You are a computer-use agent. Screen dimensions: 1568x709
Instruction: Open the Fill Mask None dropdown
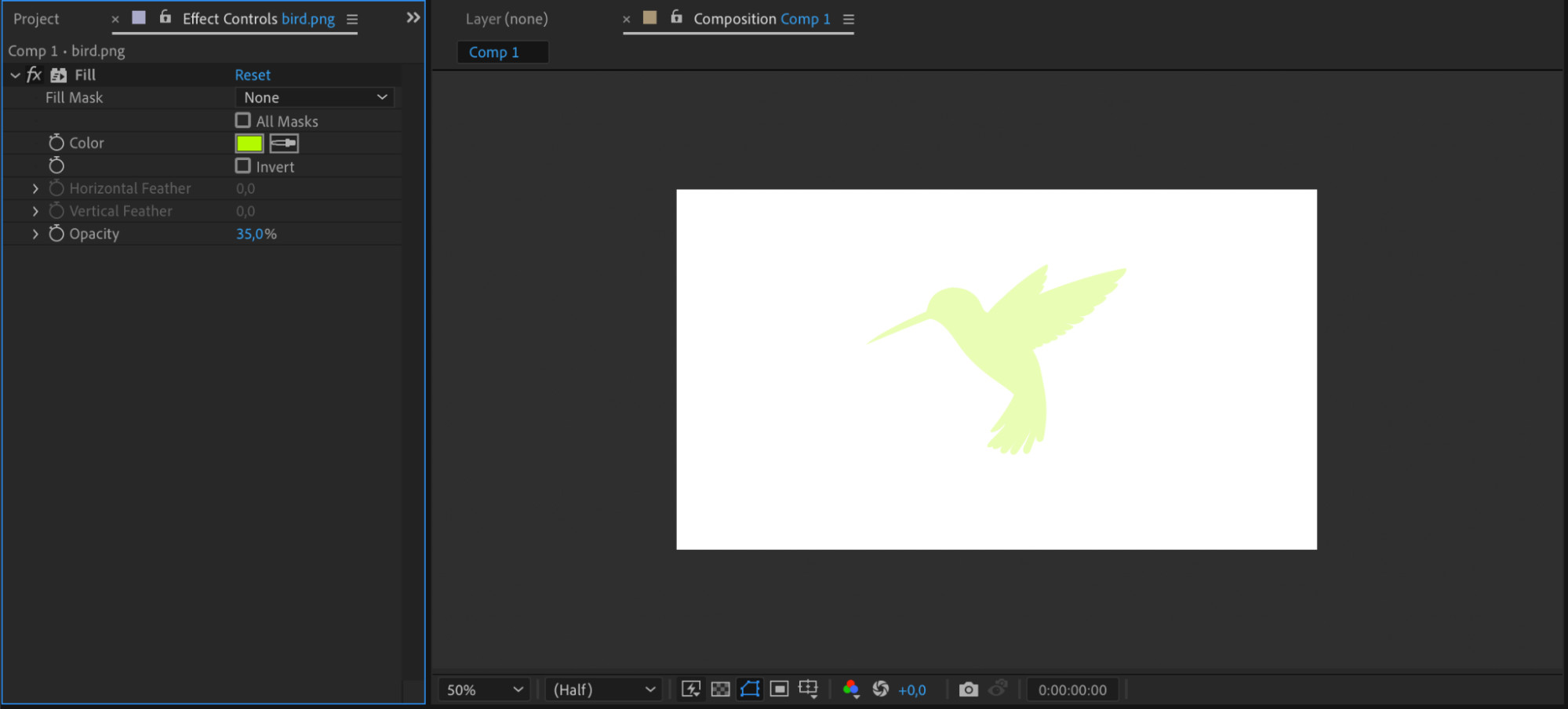pos(315,97)
